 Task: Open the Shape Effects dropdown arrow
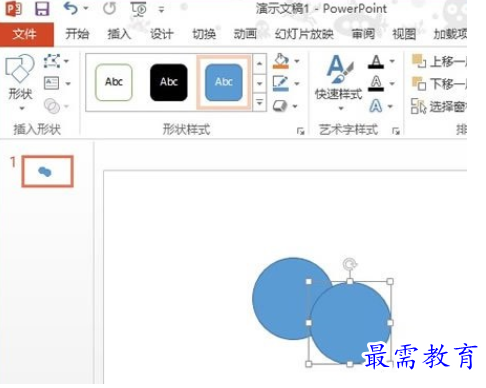tap(295, 106)
